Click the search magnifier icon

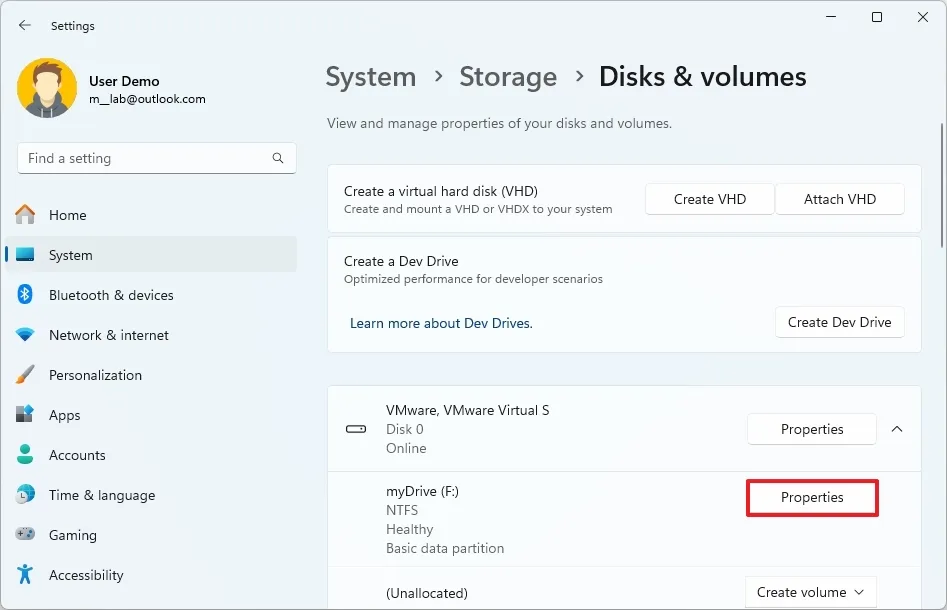tap(277, 158)
